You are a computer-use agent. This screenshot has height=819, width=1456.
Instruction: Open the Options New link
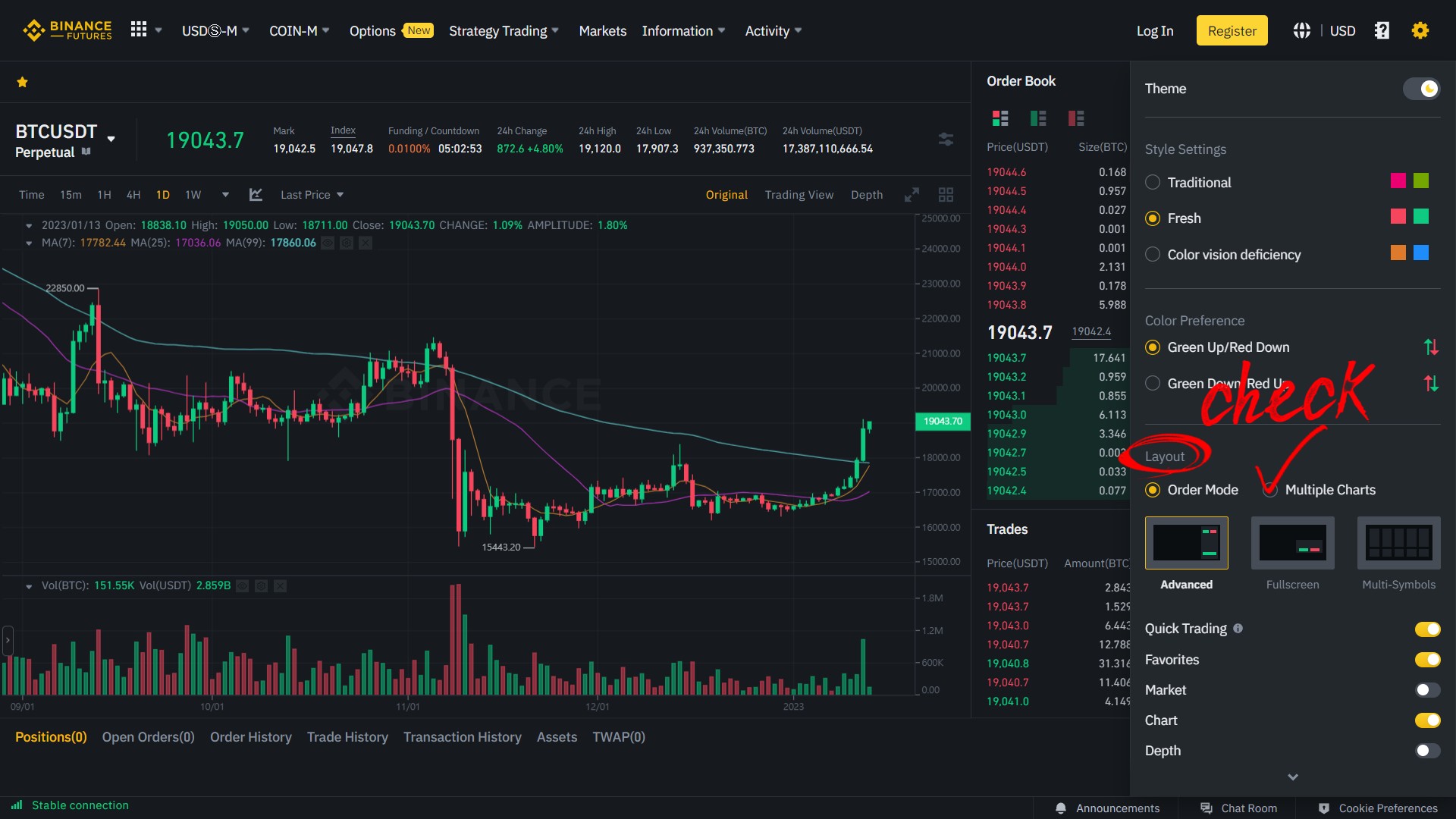[391, 31]
